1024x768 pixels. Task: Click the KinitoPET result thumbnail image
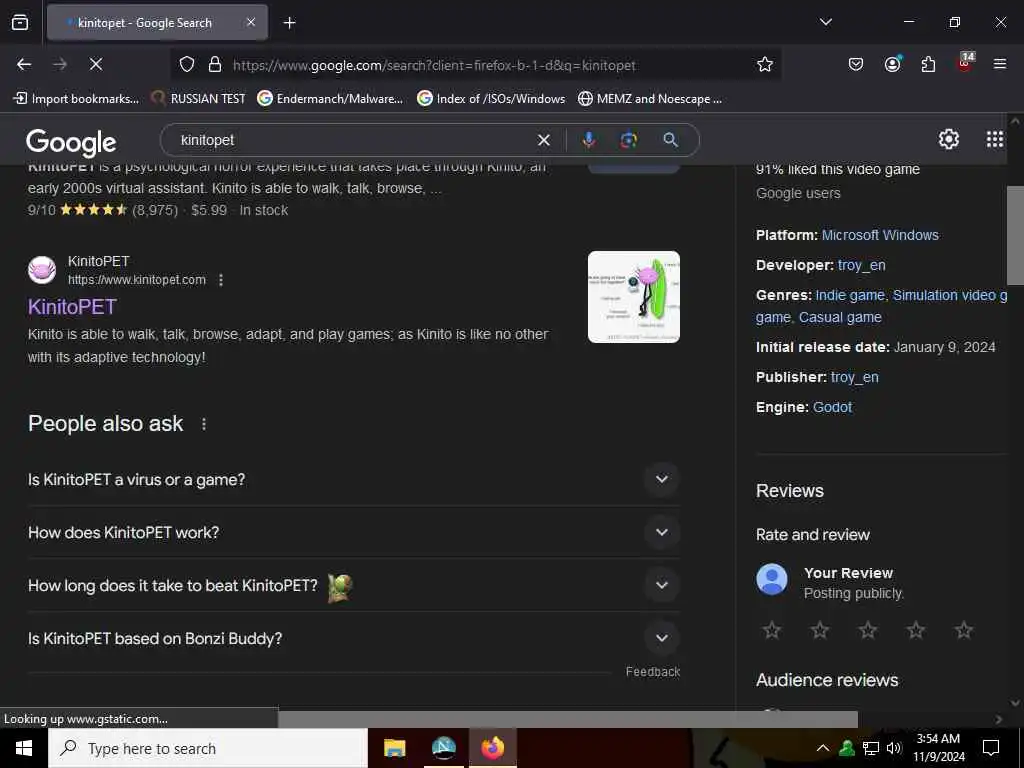(x=633, y=296)
